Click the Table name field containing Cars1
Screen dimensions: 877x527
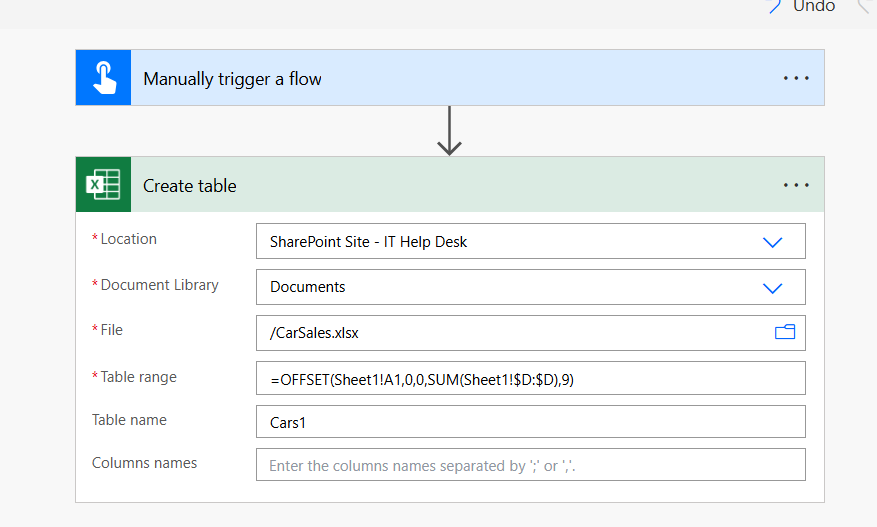[x=530, y=422]
